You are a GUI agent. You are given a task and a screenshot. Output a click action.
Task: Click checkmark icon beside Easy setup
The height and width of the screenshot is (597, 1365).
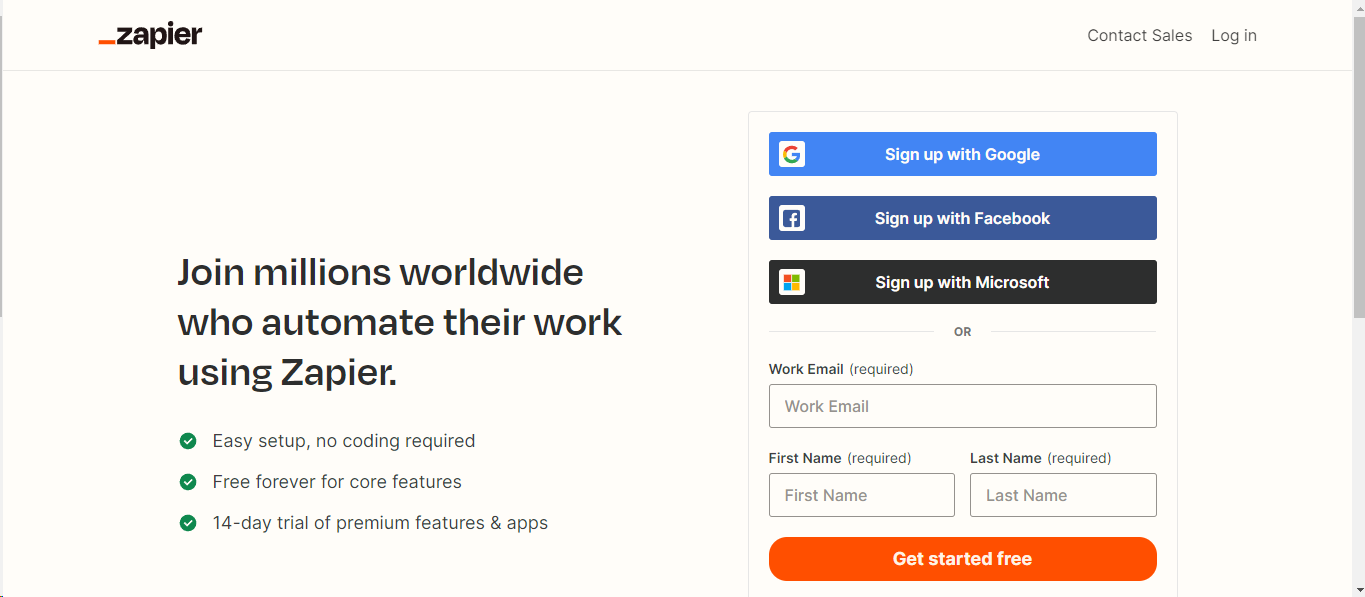click(187, 441)
